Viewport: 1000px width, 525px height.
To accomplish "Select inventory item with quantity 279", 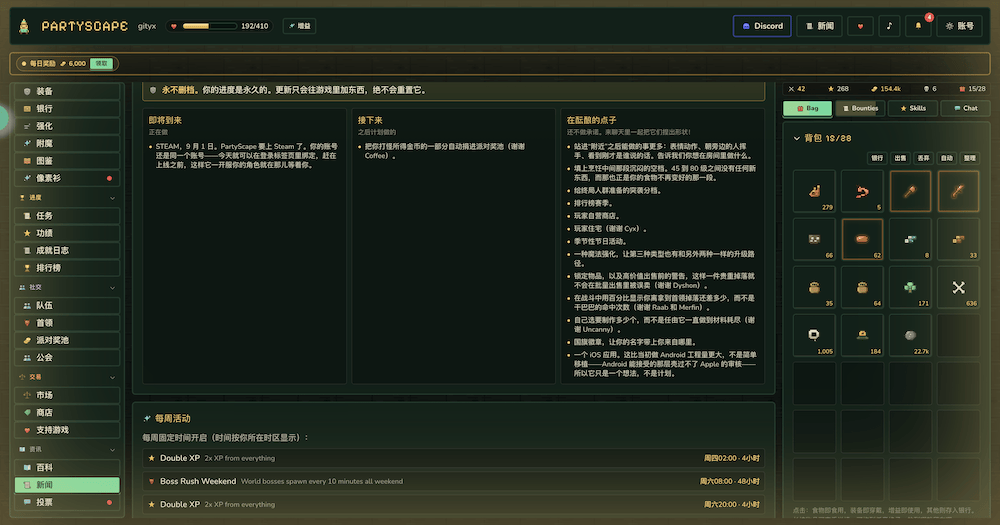I will point(814,191).
